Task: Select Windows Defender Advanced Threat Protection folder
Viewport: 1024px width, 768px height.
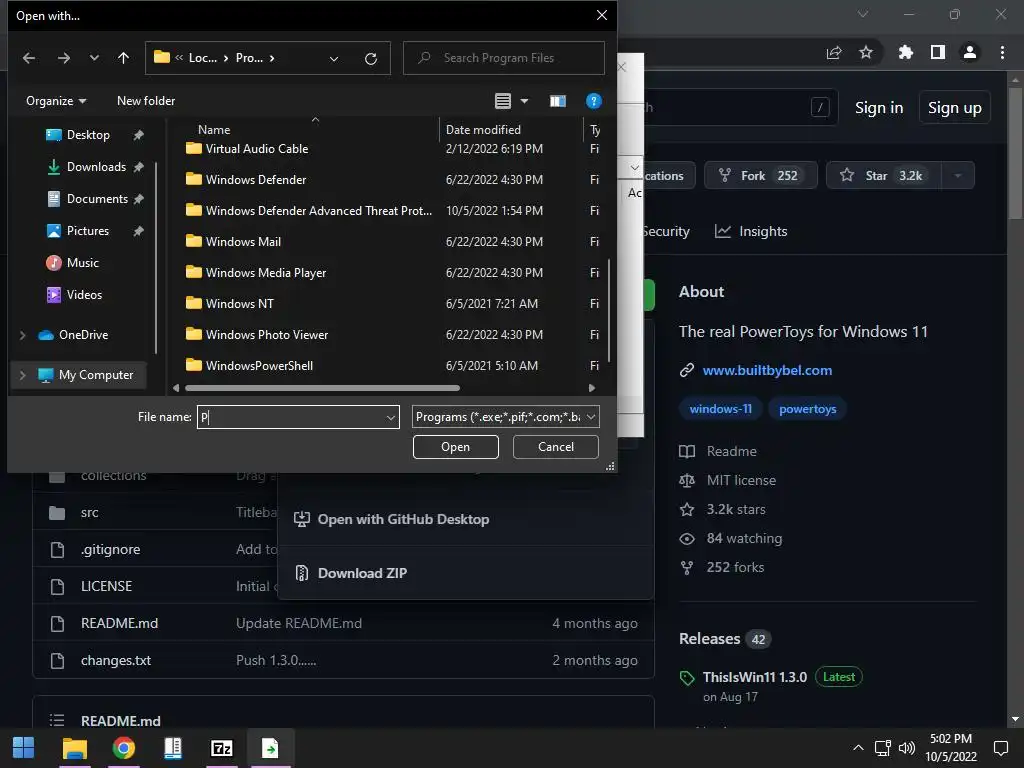Action: 319,211
